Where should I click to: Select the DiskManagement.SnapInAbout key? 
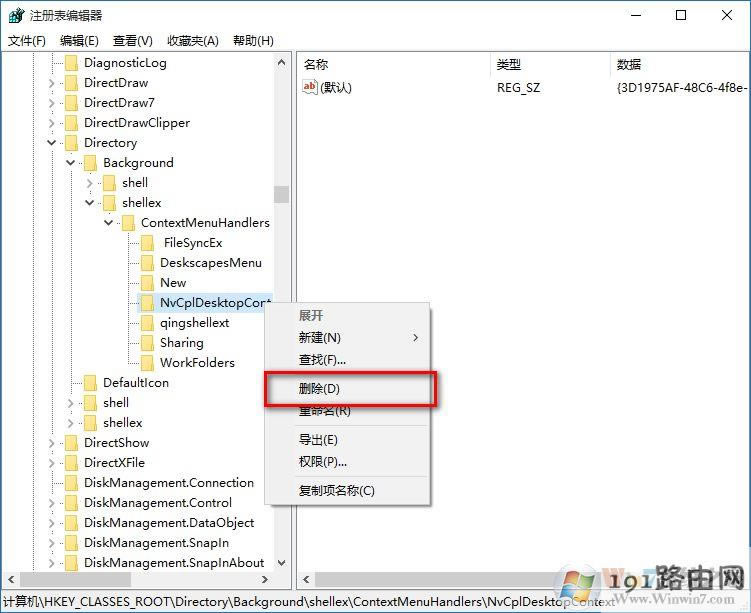(x=174, y=563)
